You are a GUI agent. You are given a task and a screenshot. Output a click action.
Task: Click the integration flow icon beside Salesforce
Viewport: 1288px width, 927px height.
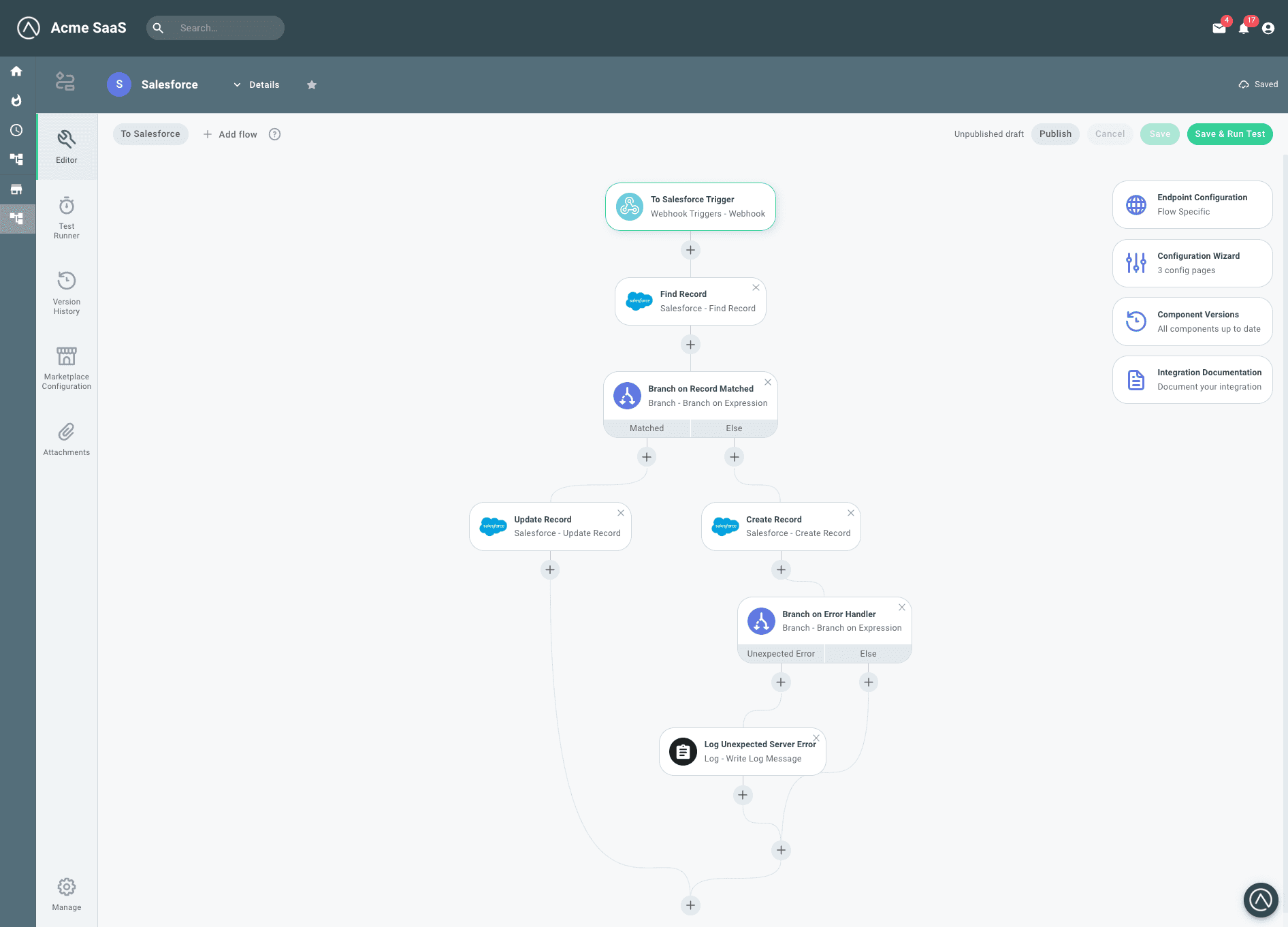click(x=65, y=82)
